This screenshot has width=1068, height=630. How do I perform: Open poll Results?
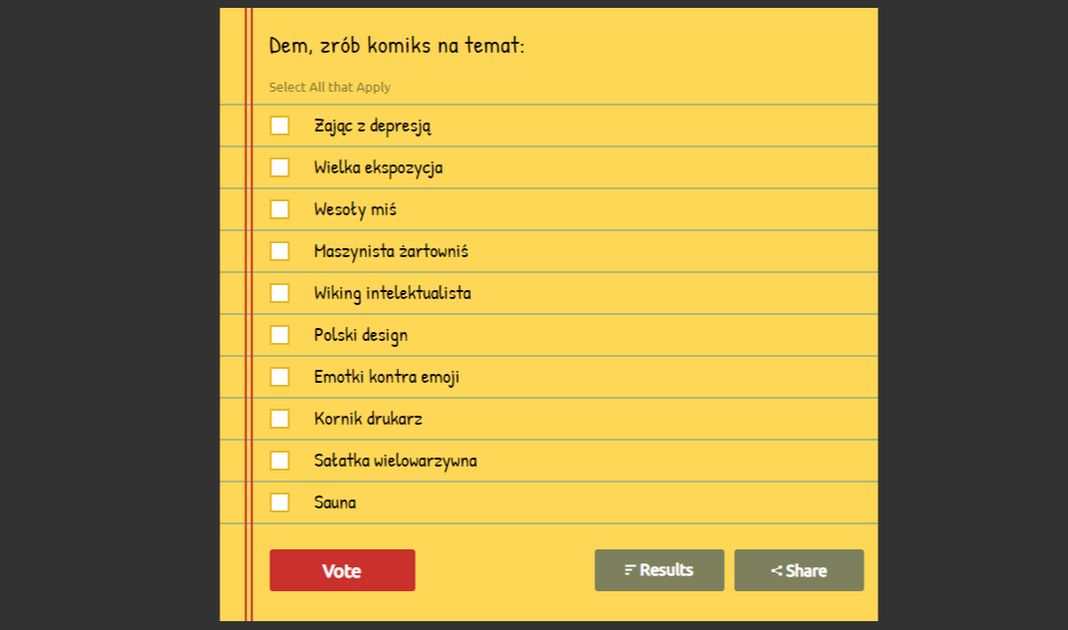coord(659,570)
